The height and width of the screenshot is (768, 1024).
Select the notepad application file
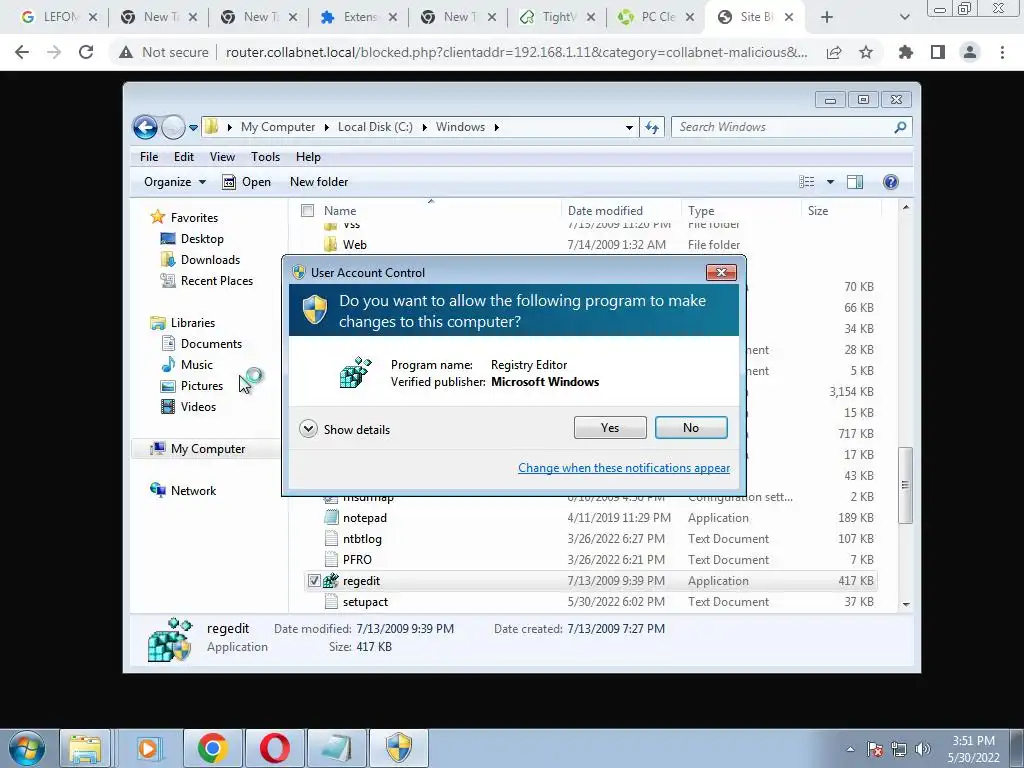590,517
